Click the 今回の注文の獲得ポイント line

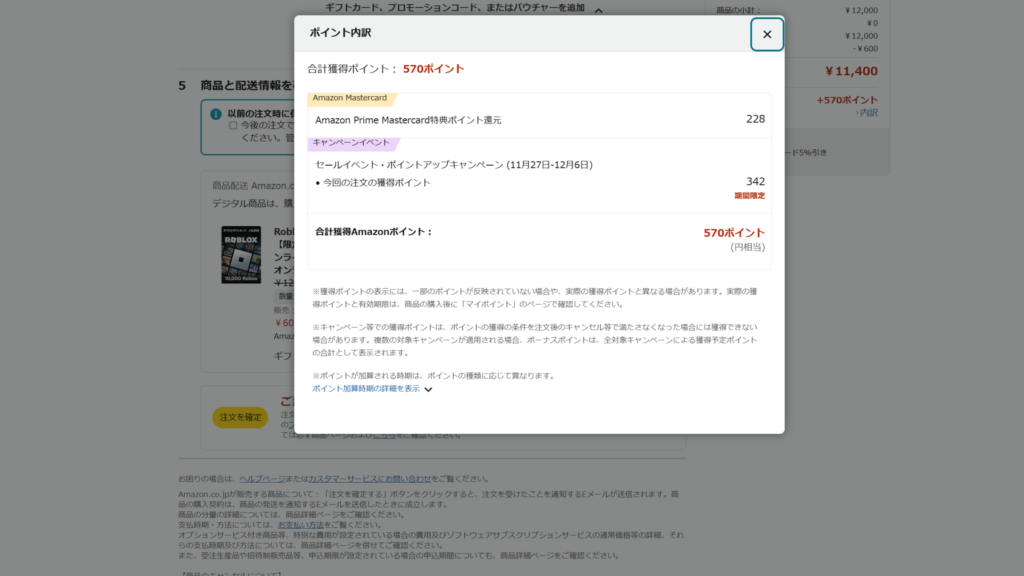tap(376, 182)
